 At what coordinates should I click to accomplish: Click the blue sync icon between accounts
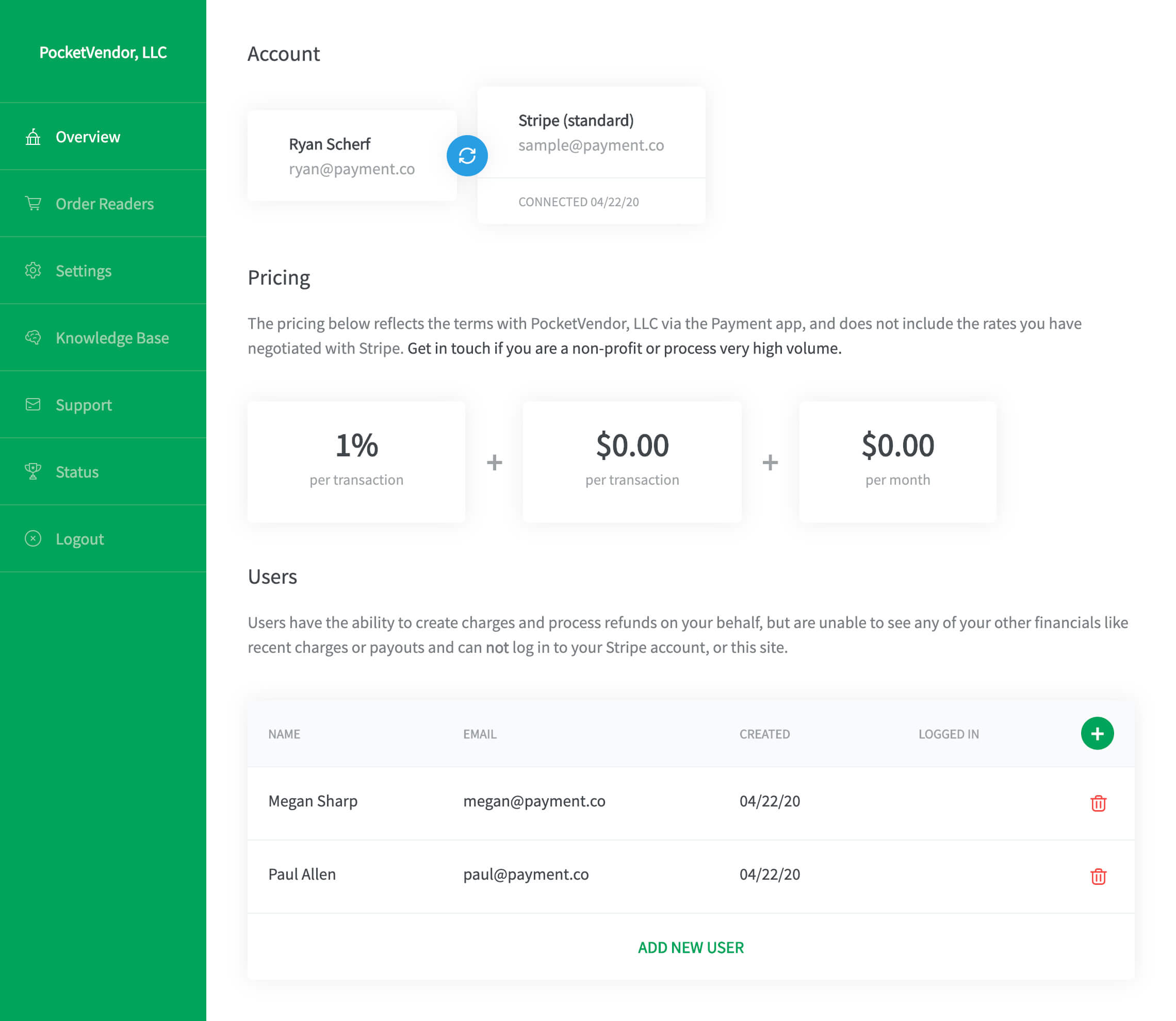[x=467, y=156]
